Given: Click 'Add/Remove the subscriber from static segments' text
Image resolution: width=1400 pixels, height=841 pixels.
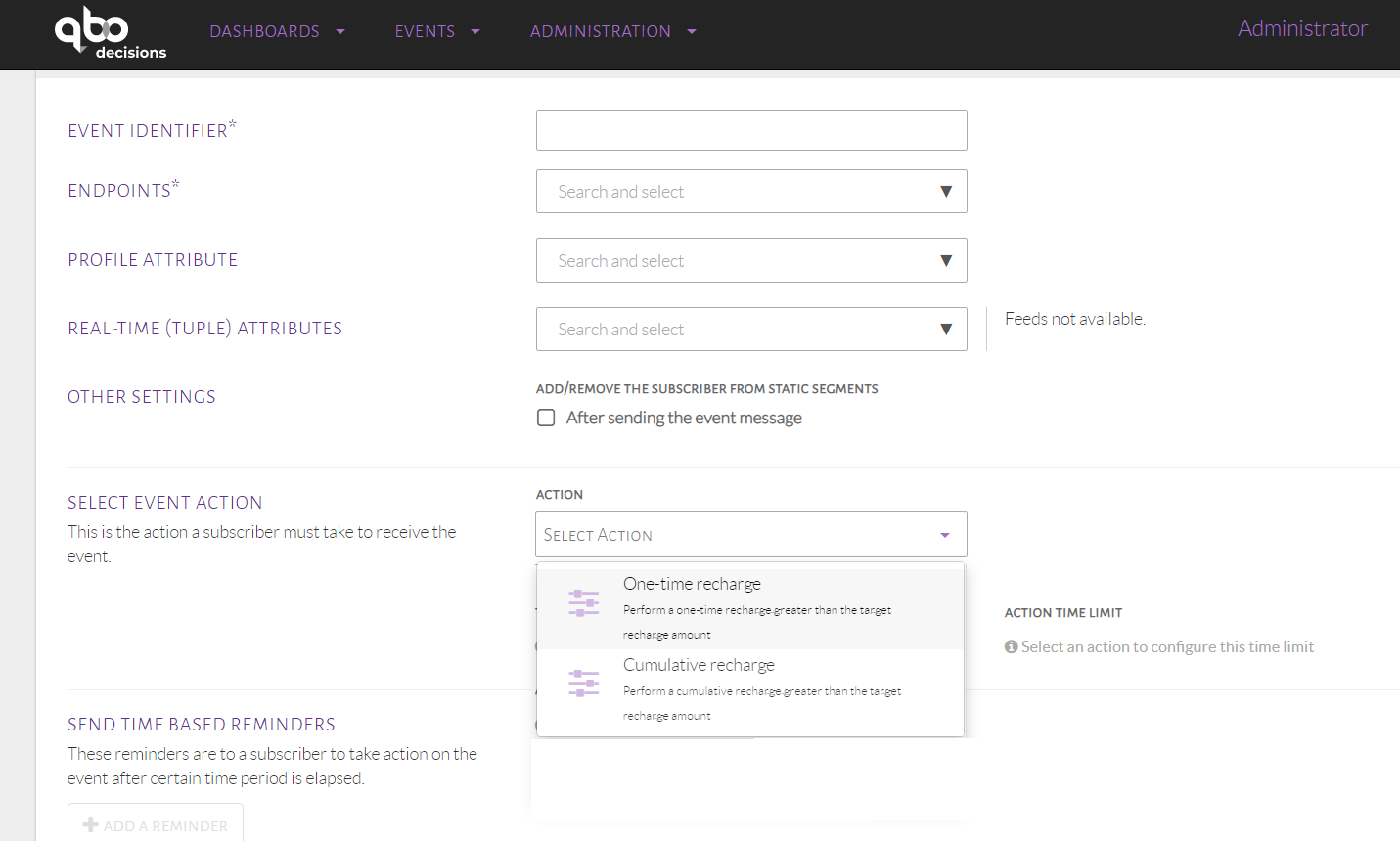Looking at the screenshot, I should (x=707, y=389).
